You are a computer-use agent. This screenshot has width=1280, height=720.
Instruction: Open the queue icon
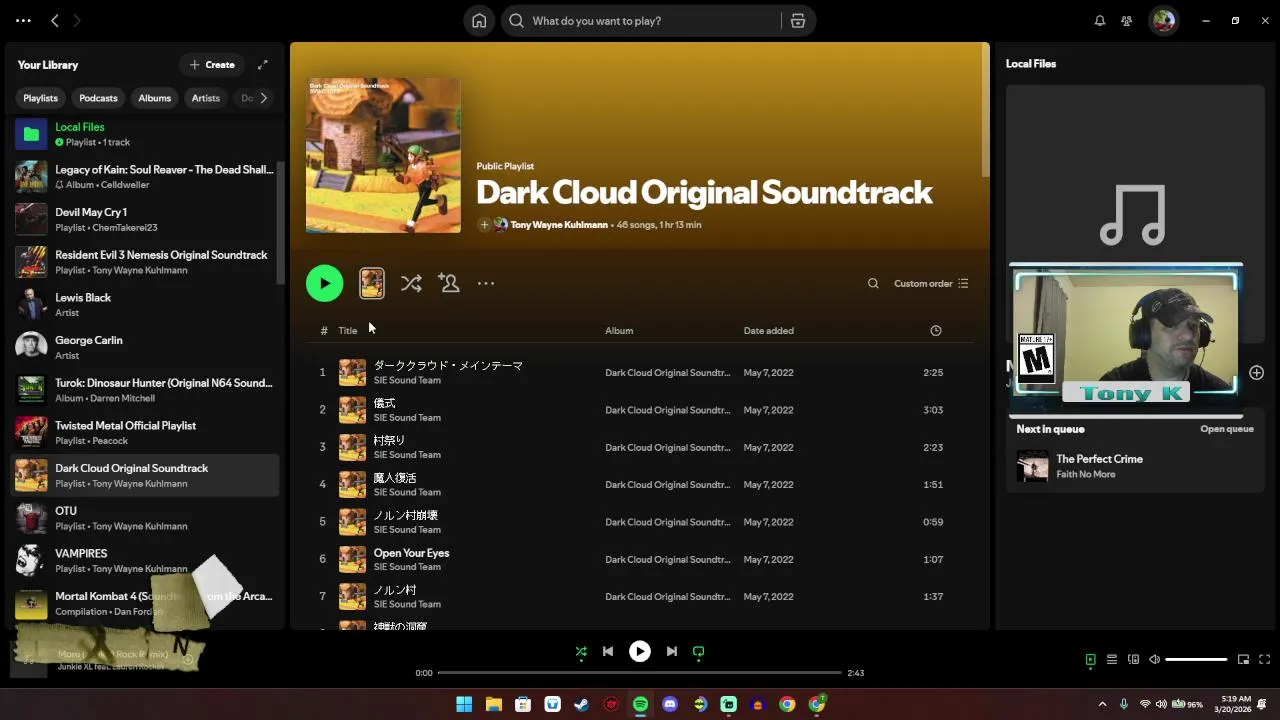tap(1112, 660)
